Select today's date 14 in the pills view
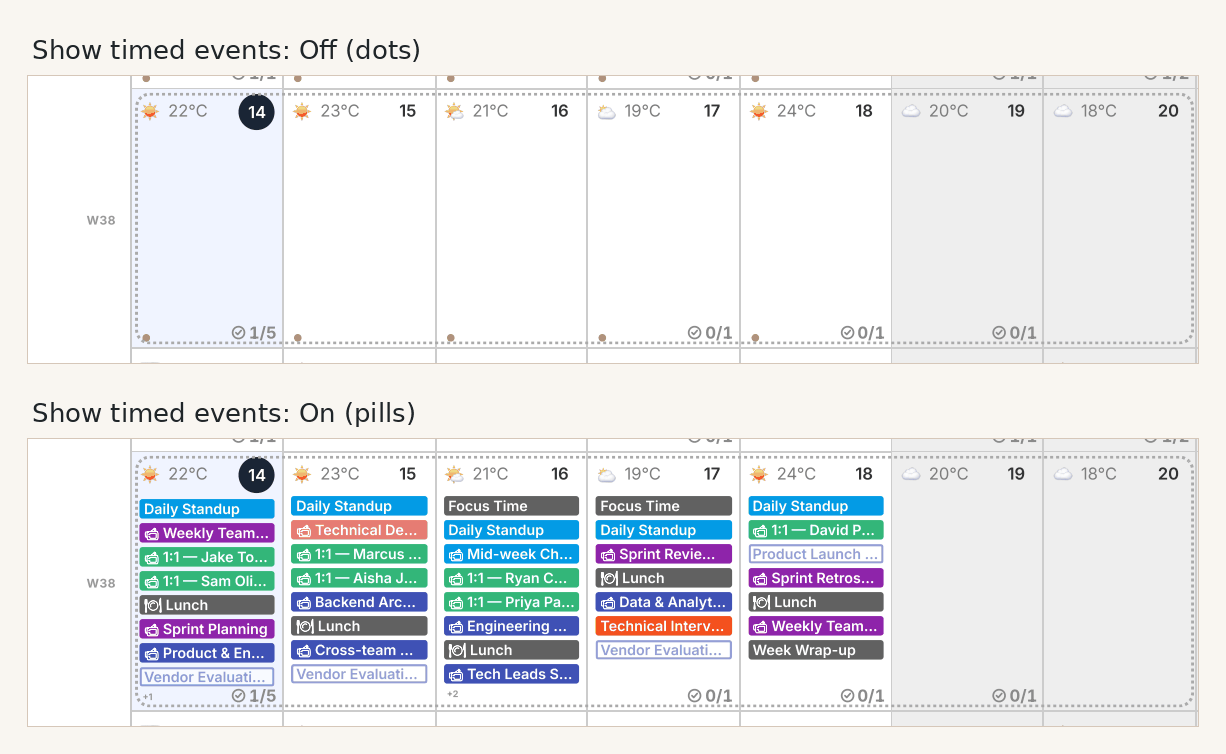 click(x=257, y=475)
